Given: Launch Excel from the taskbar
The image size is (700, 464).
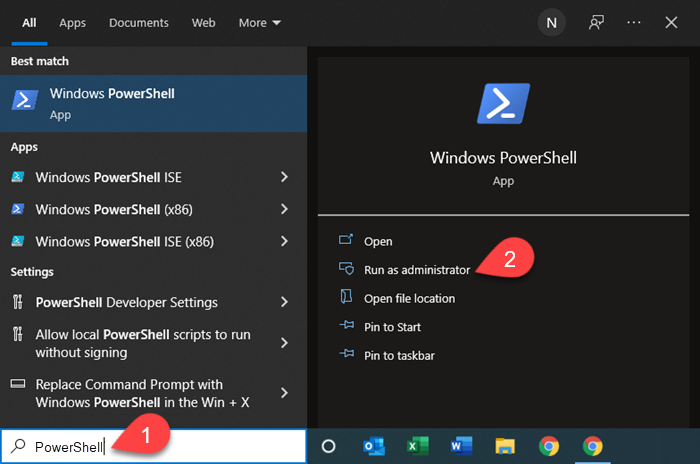Looking at the screenshot, I should 418,446.
